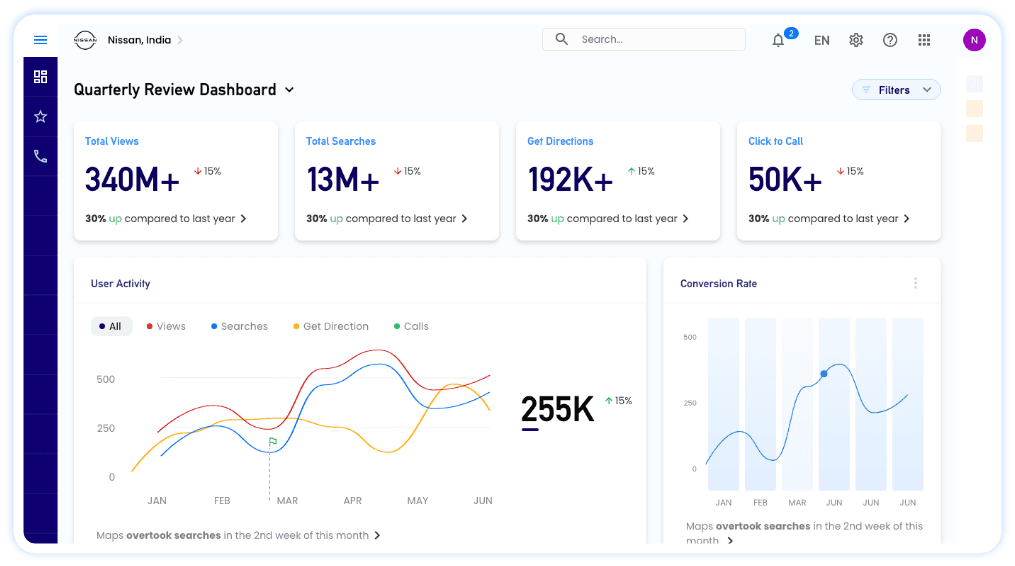
Task: Open the phone calls sidebar icon
Action: click(40, 156)
